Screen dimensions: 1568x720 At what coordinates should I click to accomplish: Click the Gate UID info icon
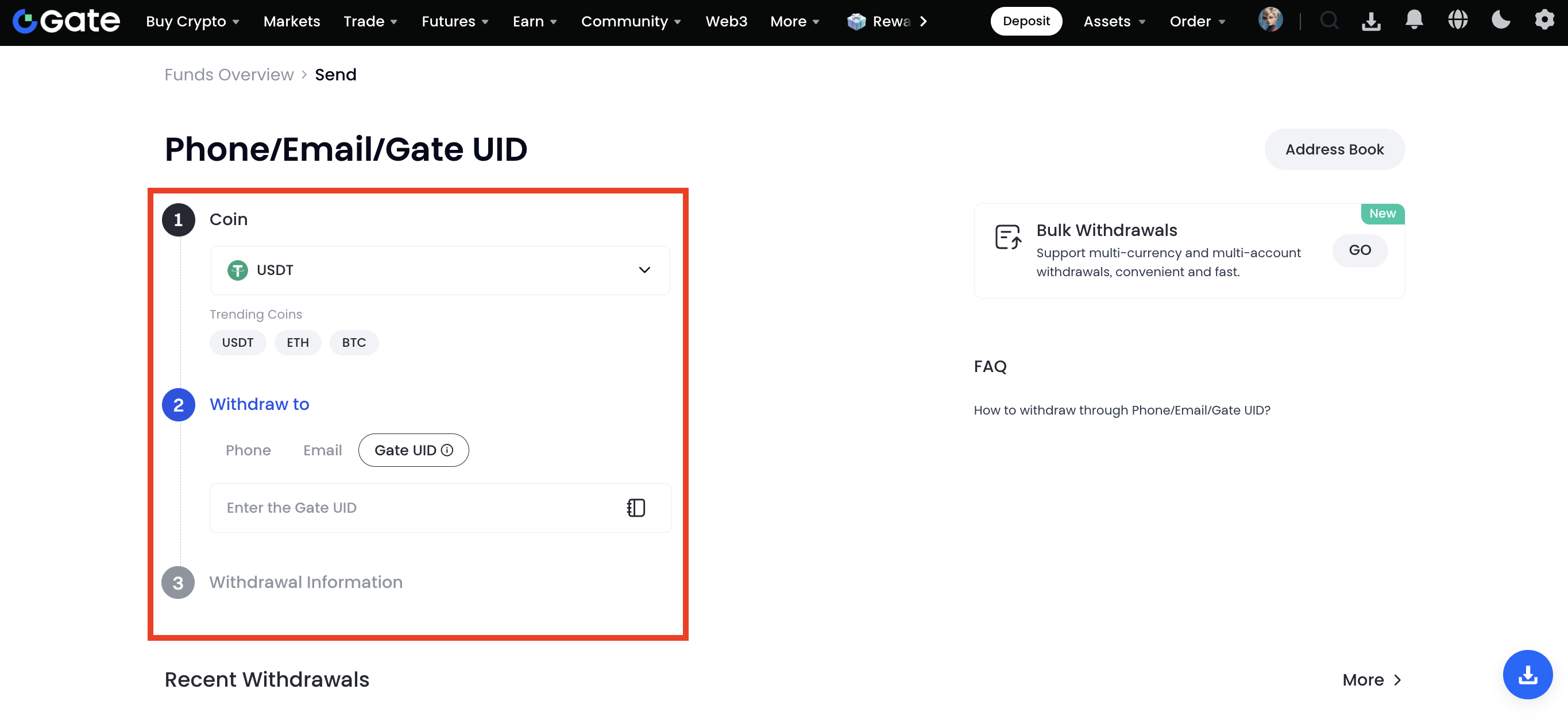(x=447, y=450)
